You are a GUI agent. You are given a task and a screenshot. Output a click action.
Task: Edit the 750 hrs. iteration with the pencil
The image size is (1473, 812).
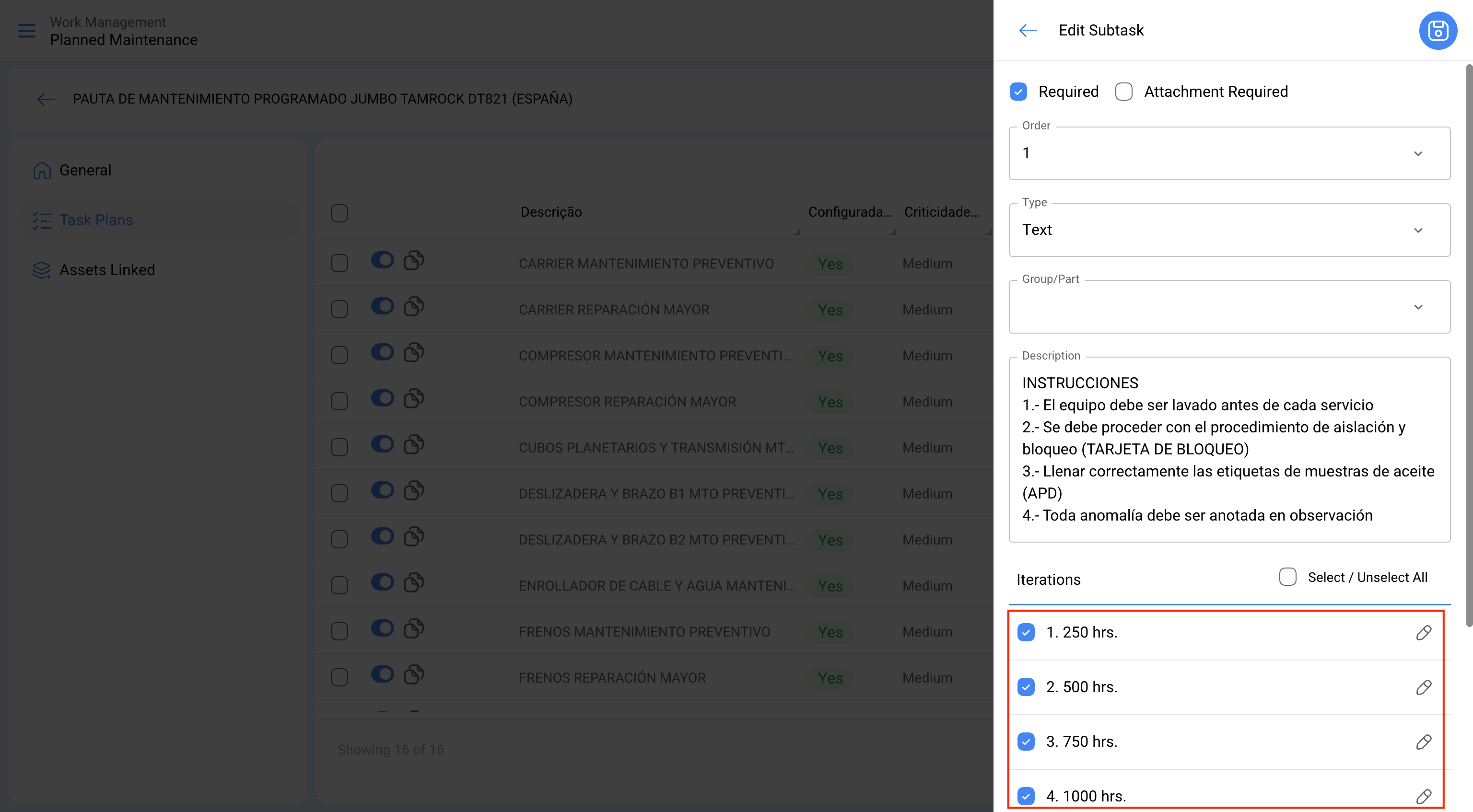point(1423,742)
